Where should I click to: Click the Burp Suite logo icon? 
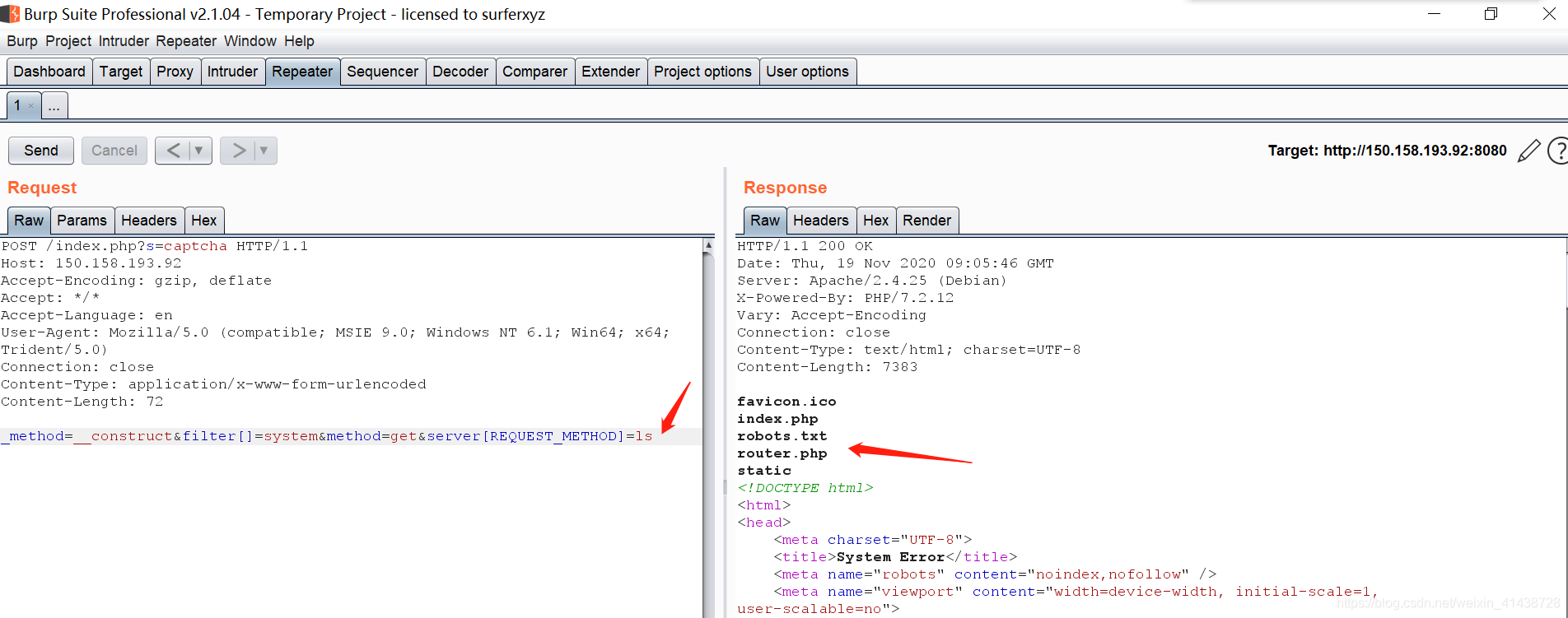pos(10,14)
